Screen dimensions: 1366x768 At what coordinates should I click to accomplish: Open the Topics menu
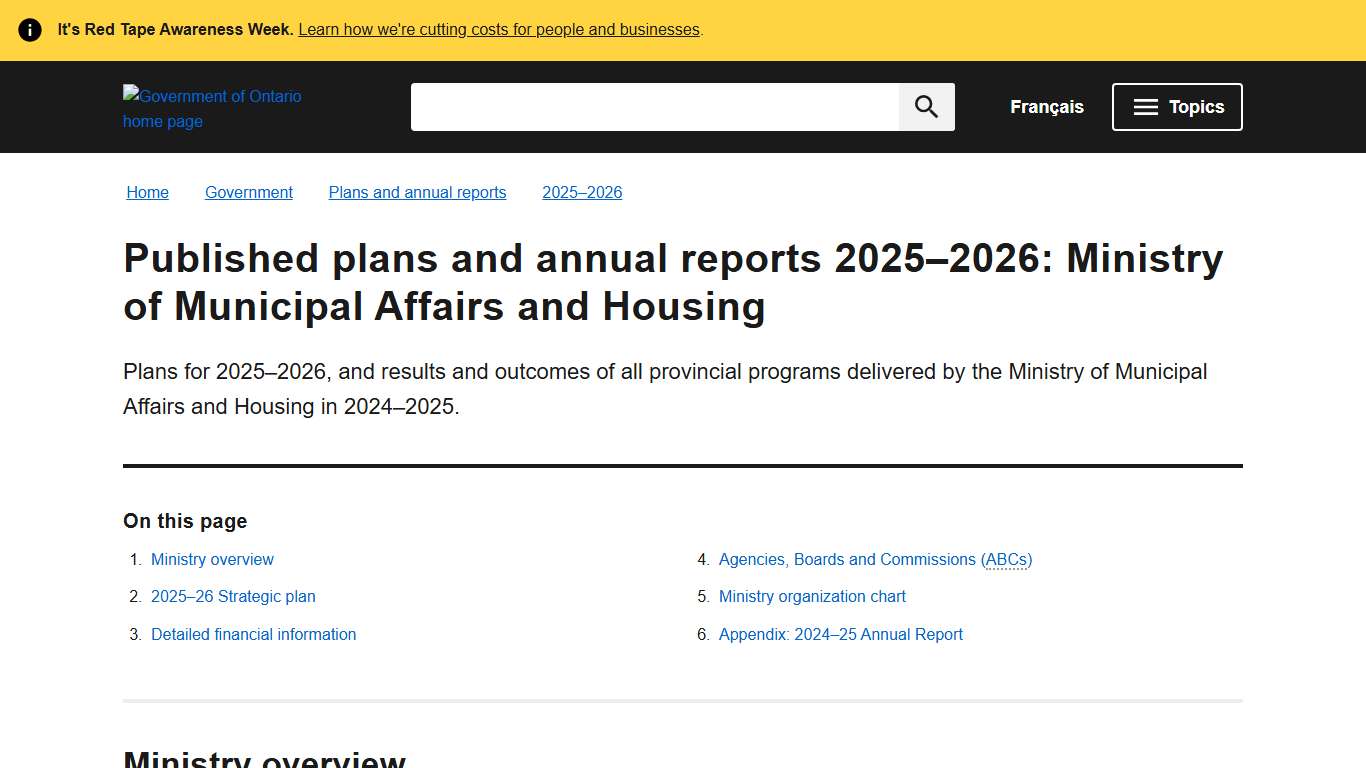click(1177, 106)
